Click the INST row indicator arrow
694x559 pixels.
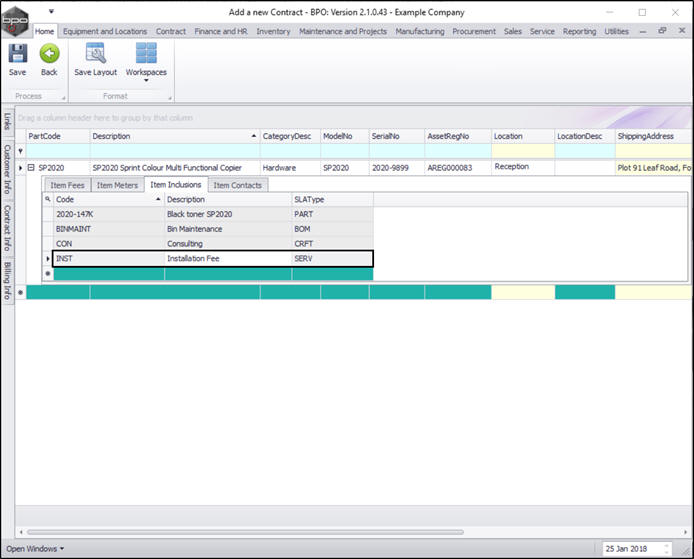[x=48, y=258]
